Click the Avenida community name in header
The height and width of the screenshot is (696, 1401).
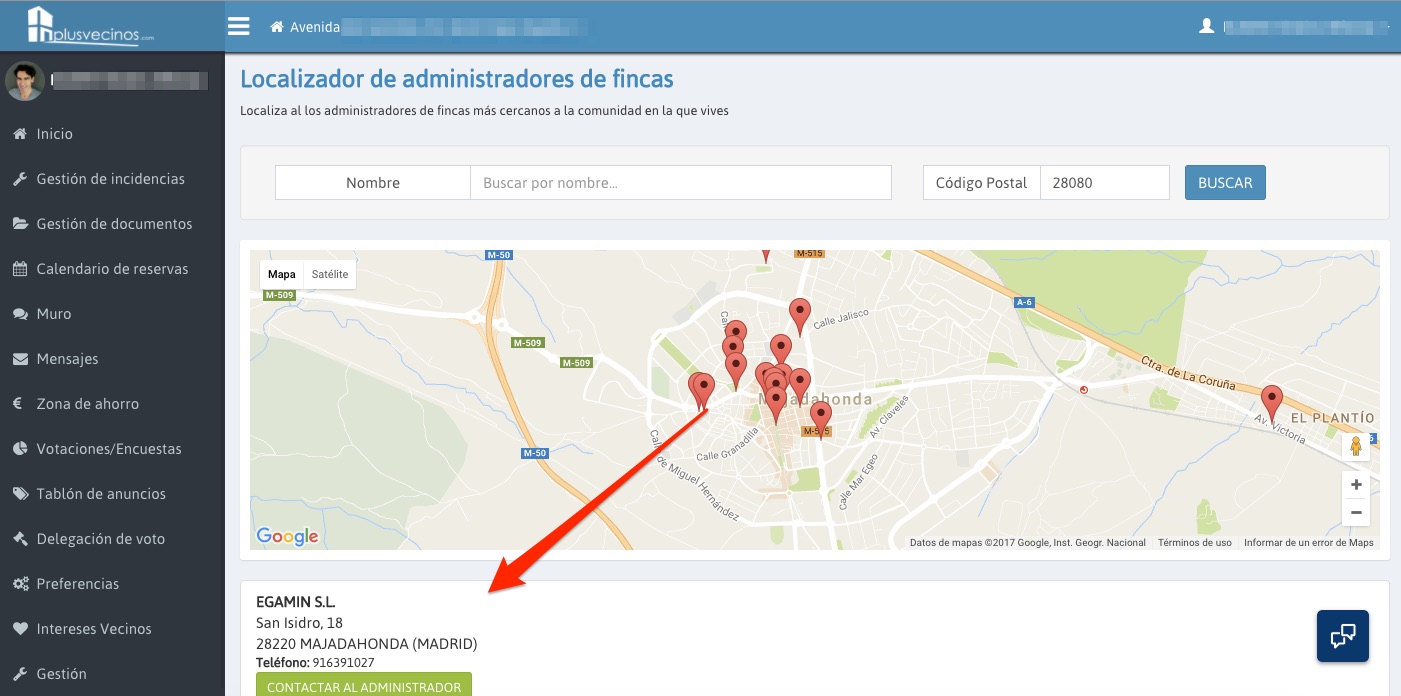click(x=315, y=27)
